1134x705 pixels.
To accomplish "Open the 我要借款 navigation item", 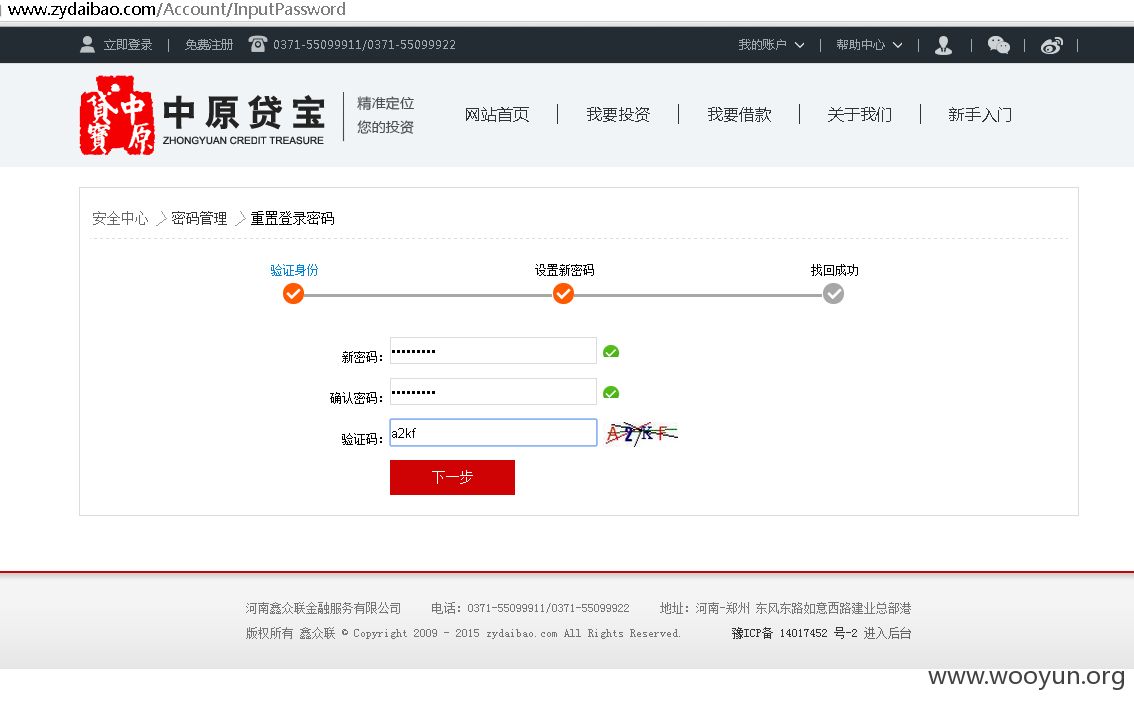I will [x=739, y=114].
